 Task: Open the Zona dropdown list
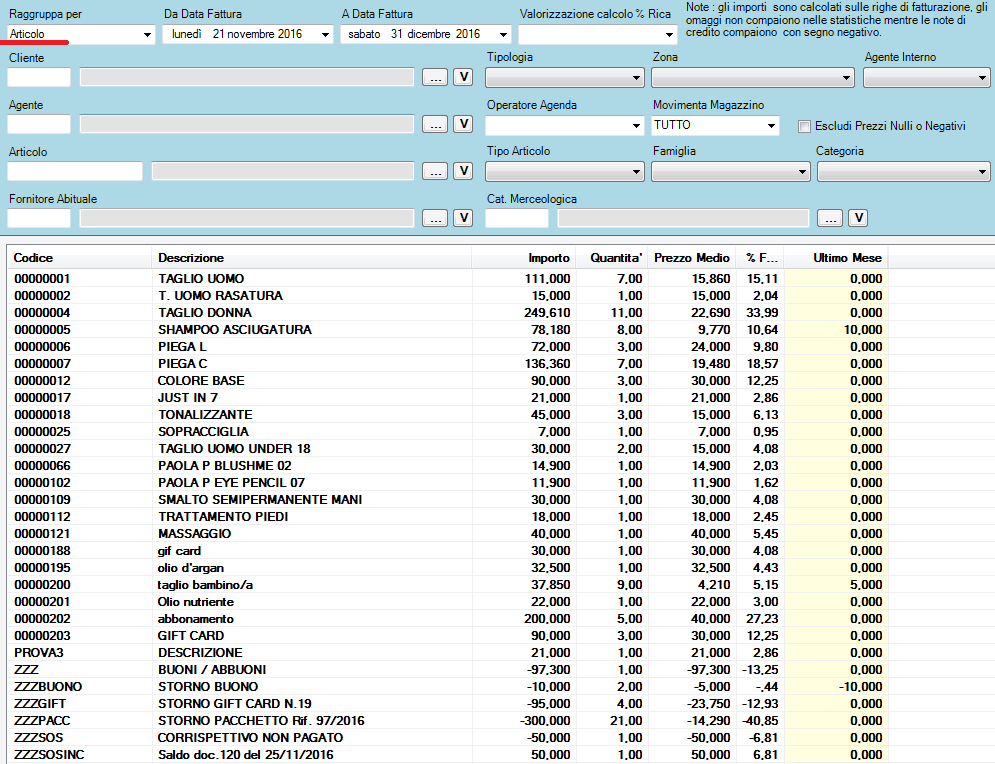846,77
